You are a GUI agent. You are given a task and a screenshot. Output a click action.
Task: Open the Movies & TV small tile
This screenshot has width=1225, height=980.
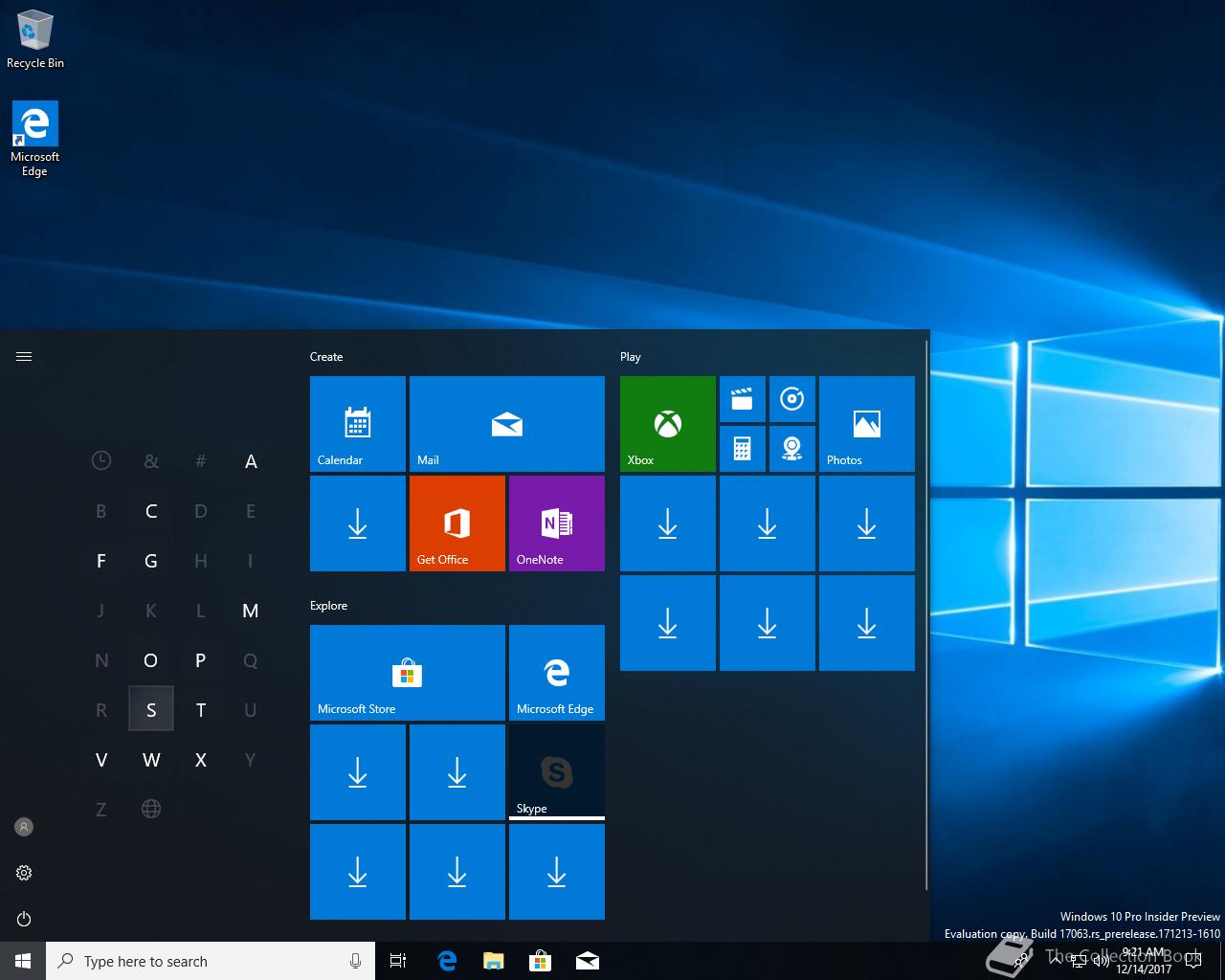(743, 399)
